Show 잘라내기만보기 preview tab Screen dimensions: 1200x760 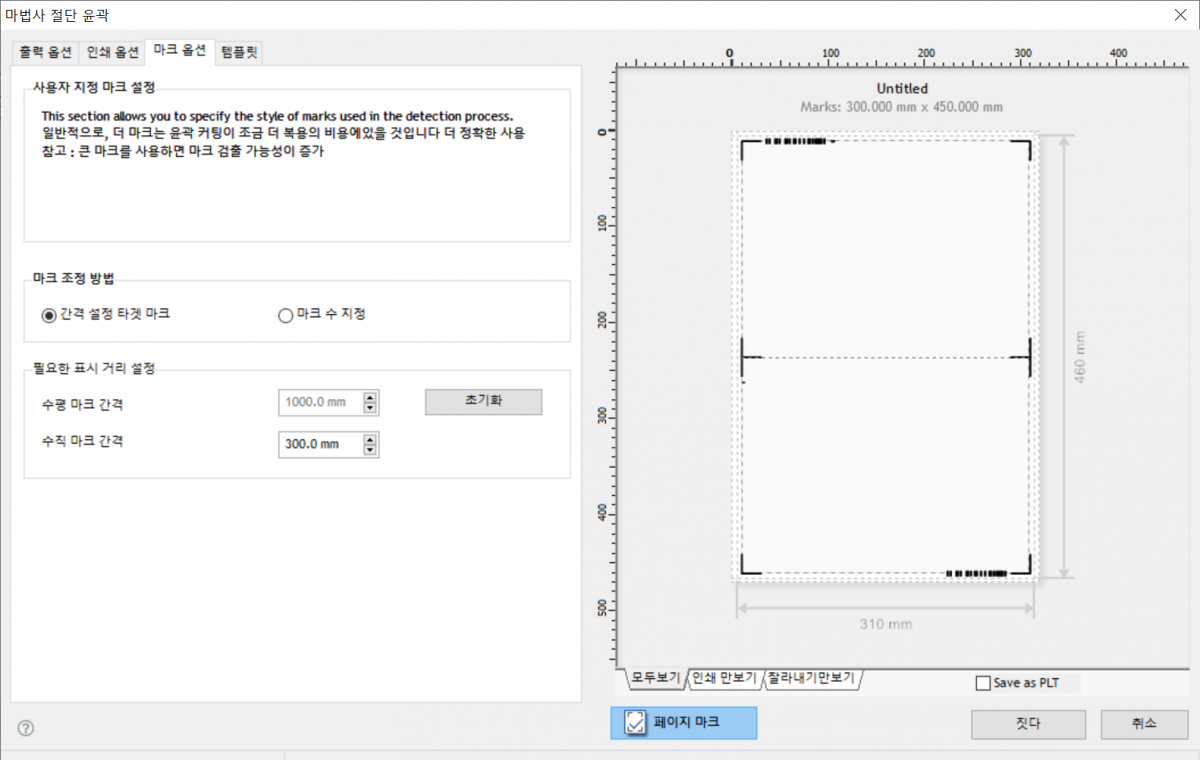click(812, 679)
